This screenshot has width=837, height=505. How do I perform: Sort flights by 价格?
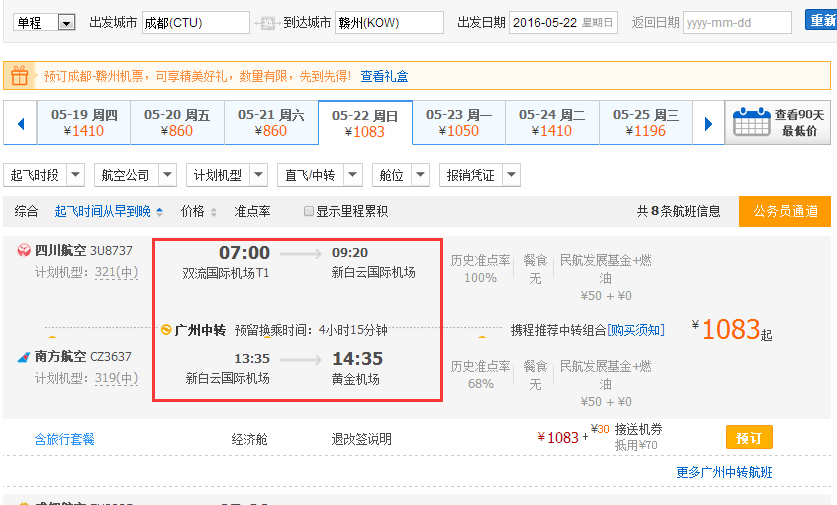click(x=198, y=211)
